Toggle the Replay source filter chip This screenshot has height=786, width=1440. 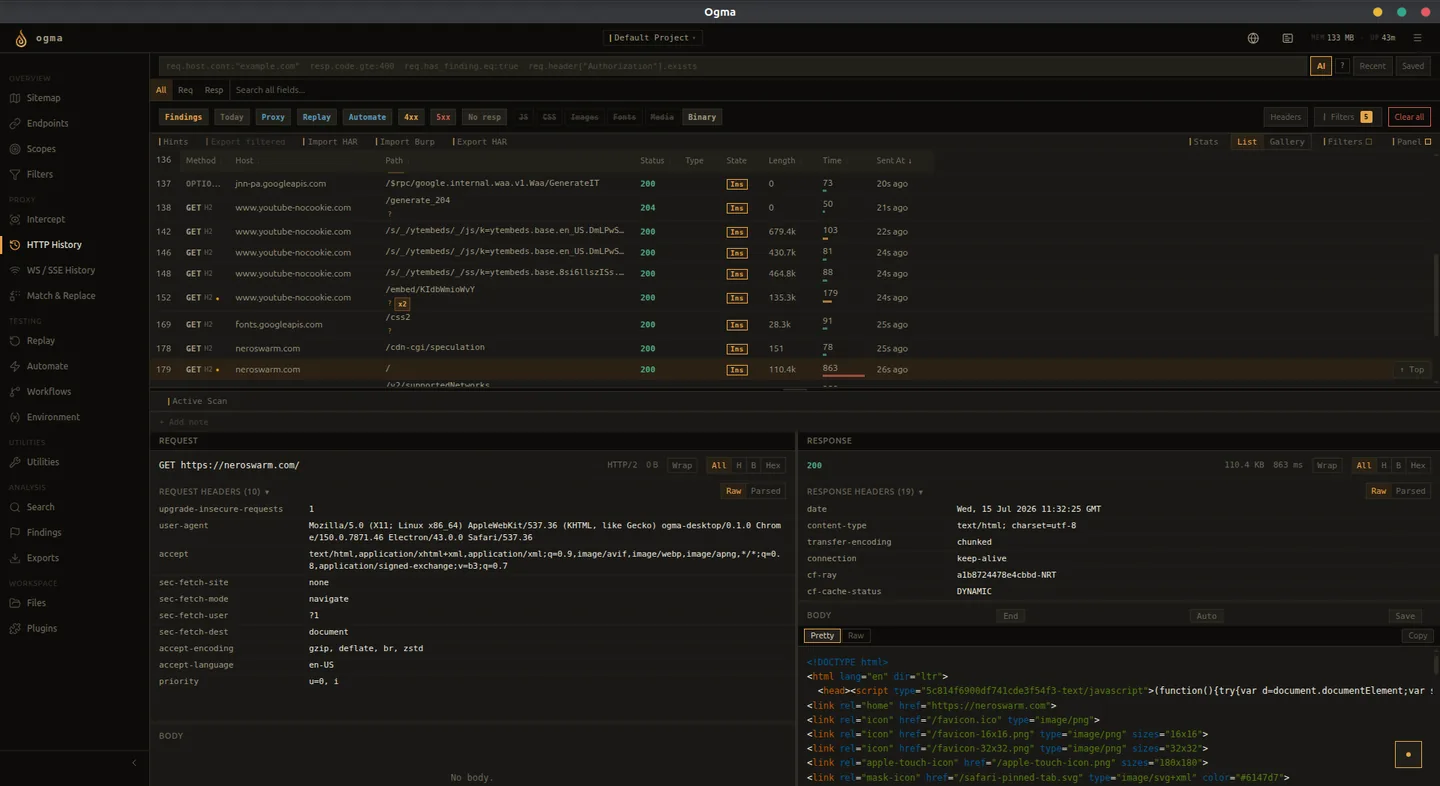316,117
